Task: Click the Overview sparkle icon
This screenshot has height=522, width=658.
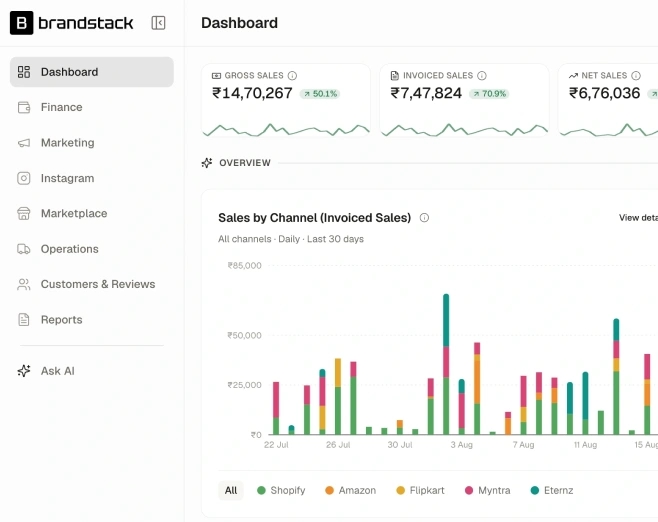Action: coord(207,163)
